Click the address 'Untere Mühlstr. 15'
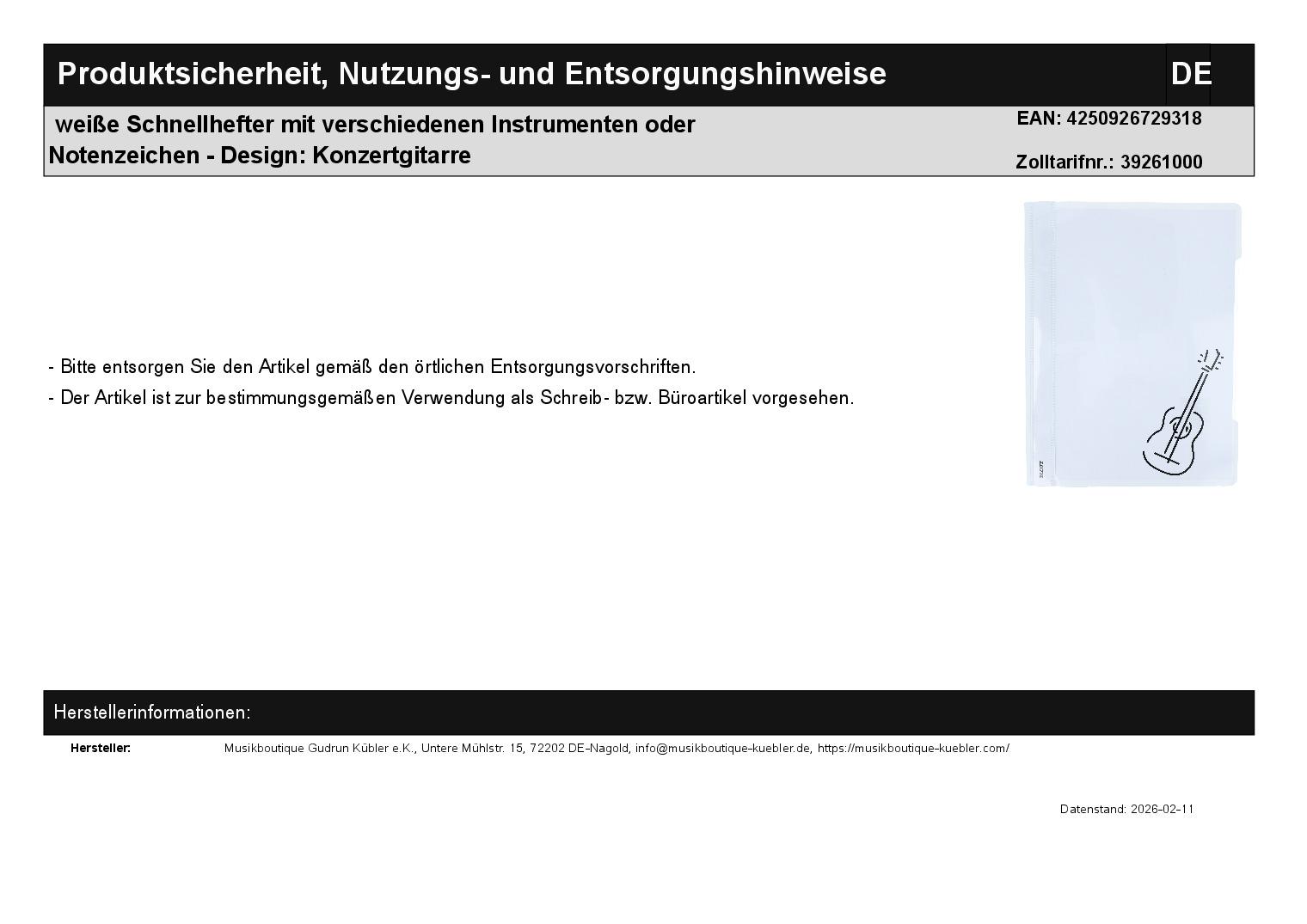 coord(472,749)
